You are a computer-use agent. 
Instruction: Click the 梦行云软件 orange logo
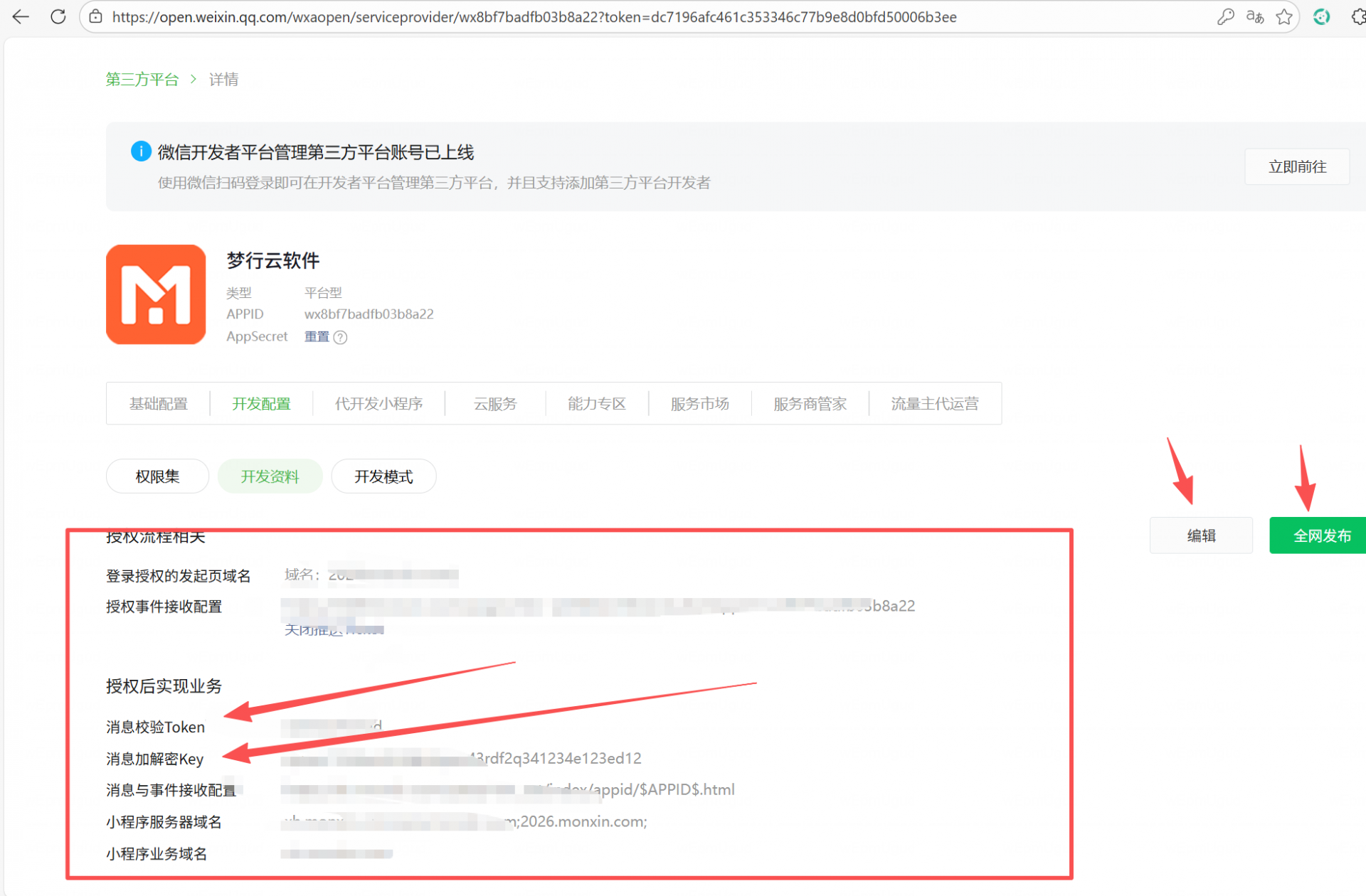point(156,294)
